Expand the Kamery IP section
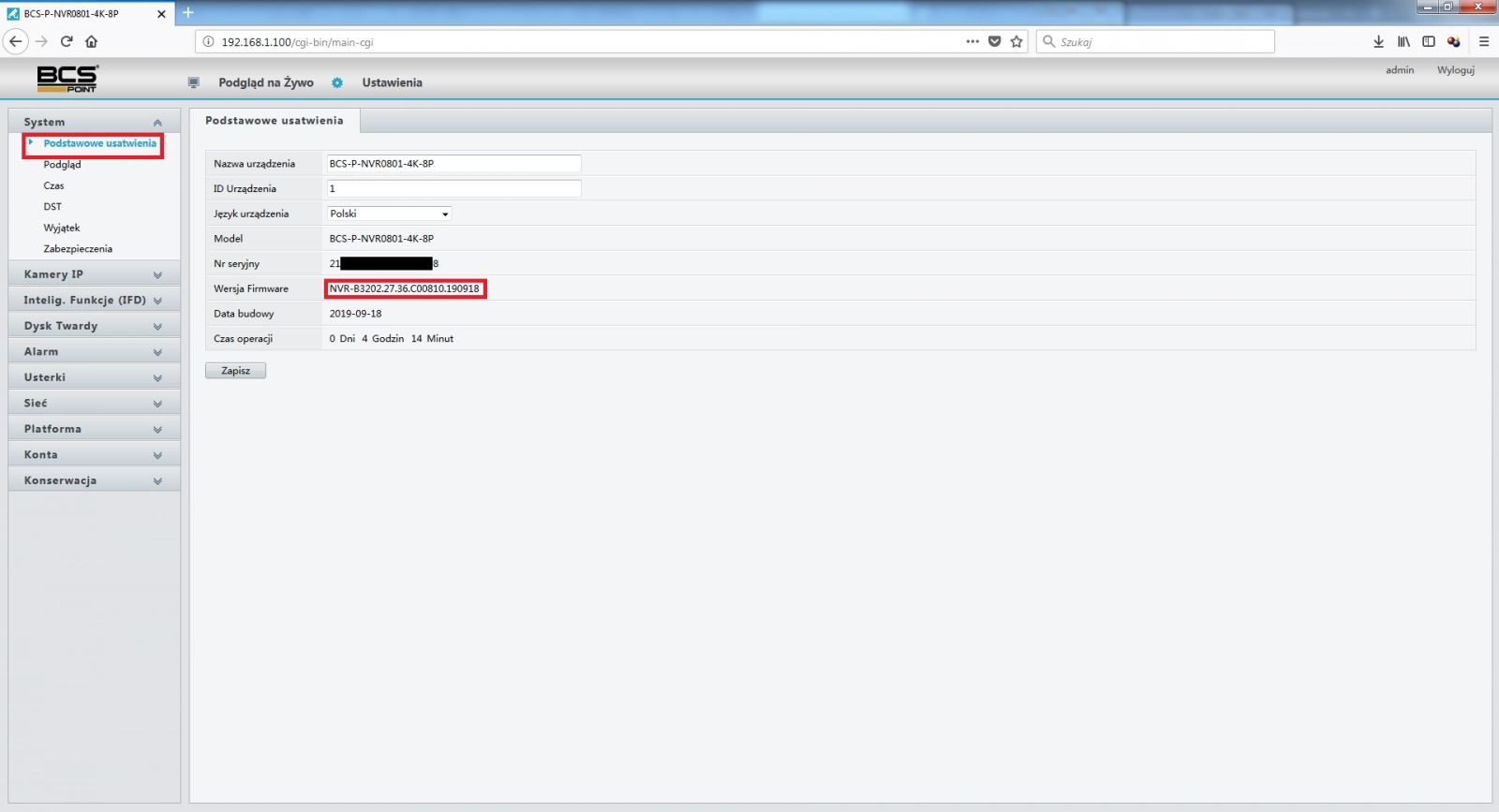 click(x=94, y=274)
